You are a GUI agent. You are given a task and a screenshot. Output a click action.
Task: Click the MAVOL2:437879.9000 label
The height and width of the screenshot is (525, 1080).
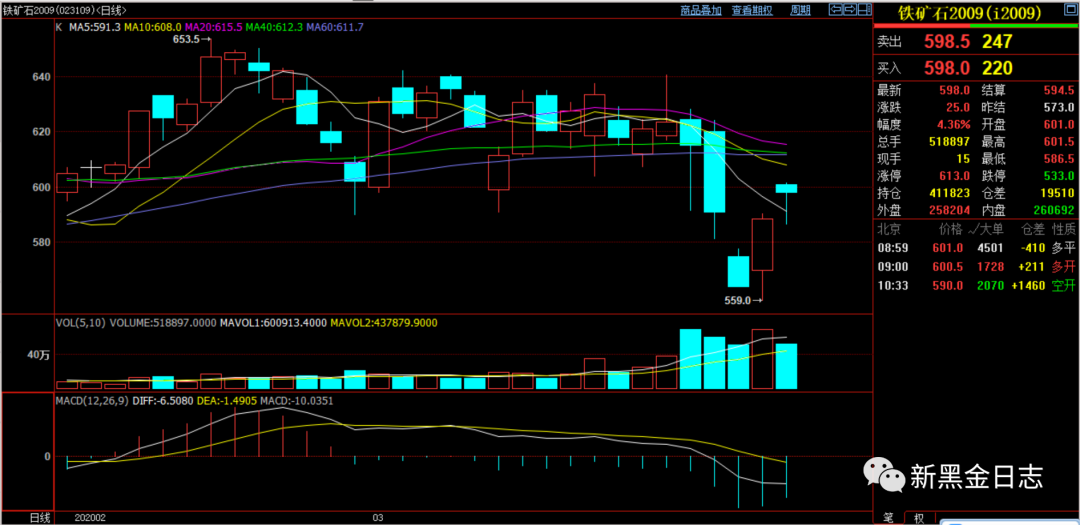click(x=384, y=322)
